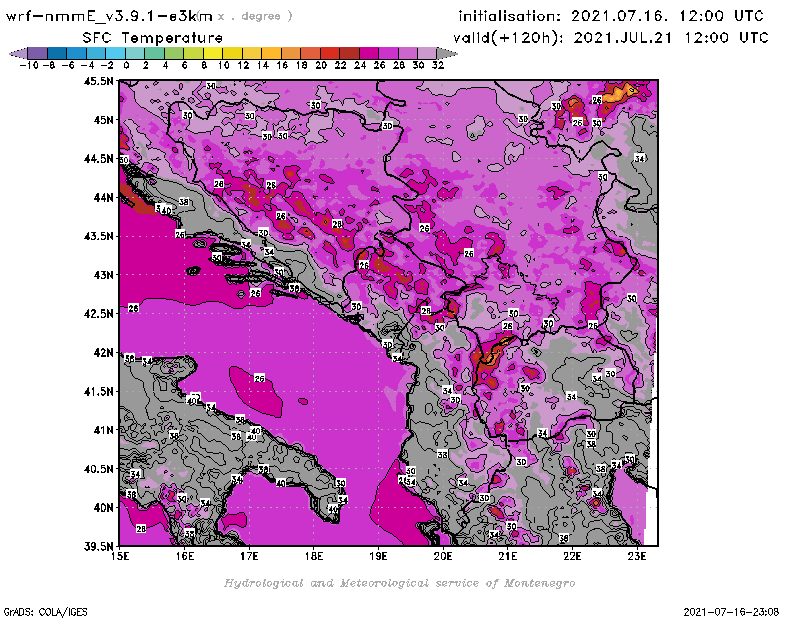Click the 42N latitude axis label

pyautogui.click(x=101, y=352)
